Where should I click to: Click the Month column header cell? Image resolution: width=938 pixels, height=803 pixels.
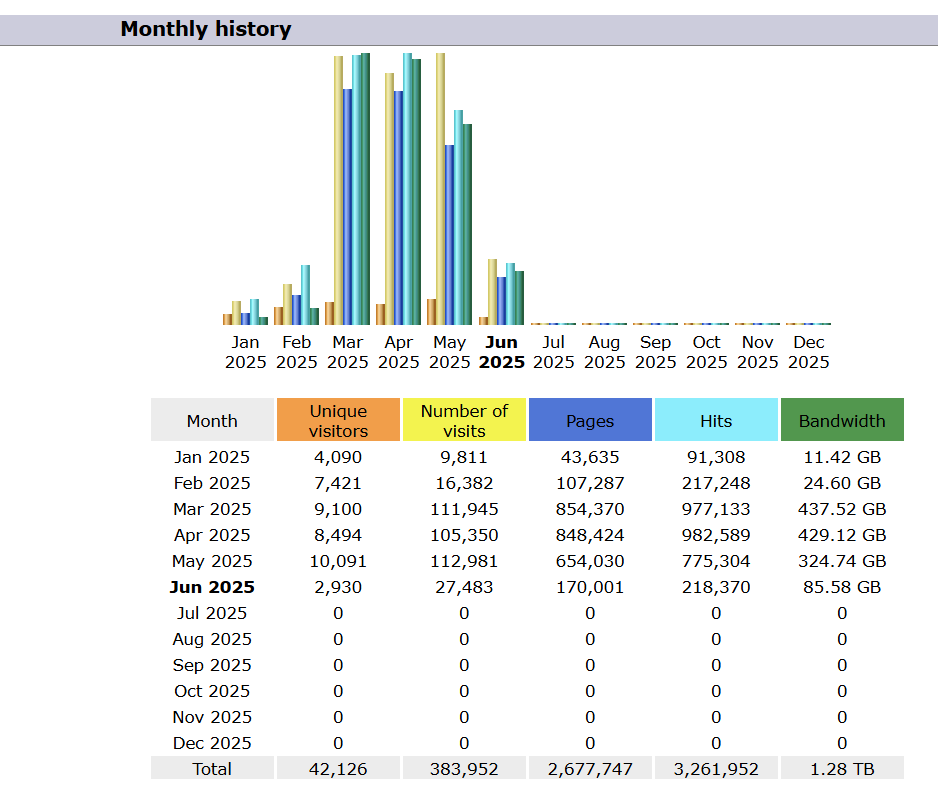(212, 420)
